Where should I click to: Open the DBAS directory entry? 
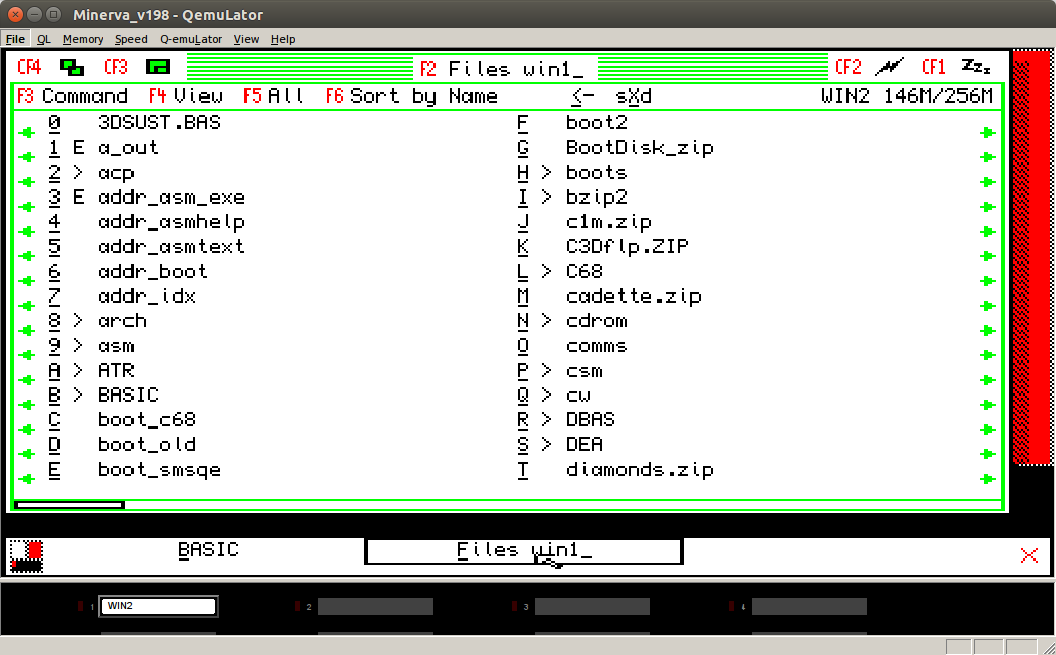pos(590,419)
